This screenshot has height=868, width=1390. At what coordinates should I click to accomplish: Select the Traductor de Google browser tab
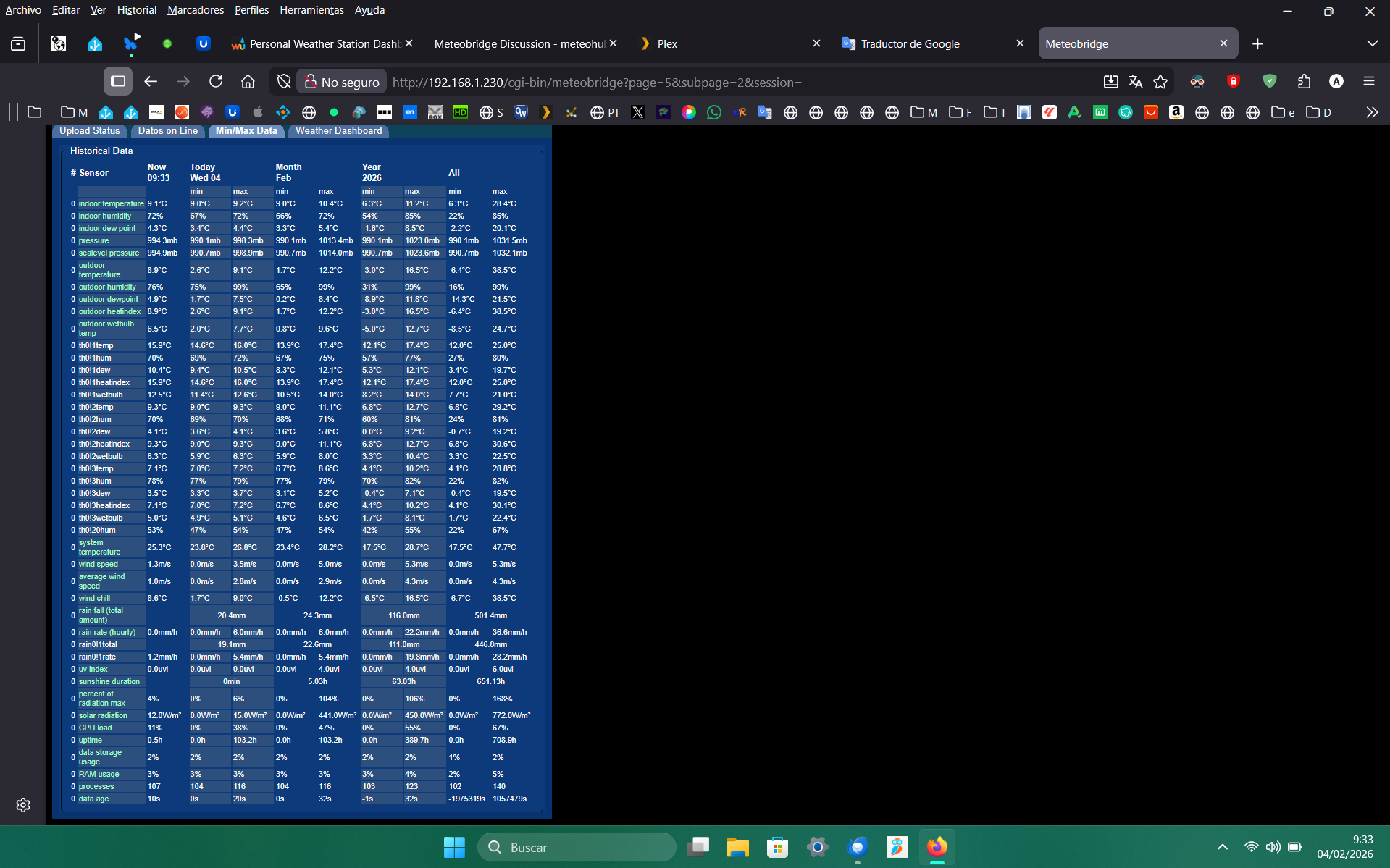click(x=910, y=44)
